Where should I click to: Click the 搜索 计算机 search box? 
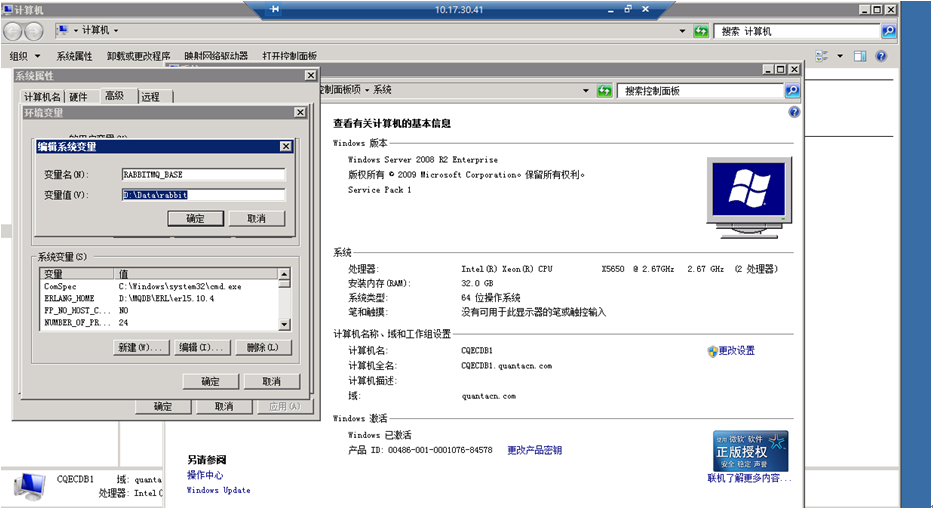pos(796,31)
